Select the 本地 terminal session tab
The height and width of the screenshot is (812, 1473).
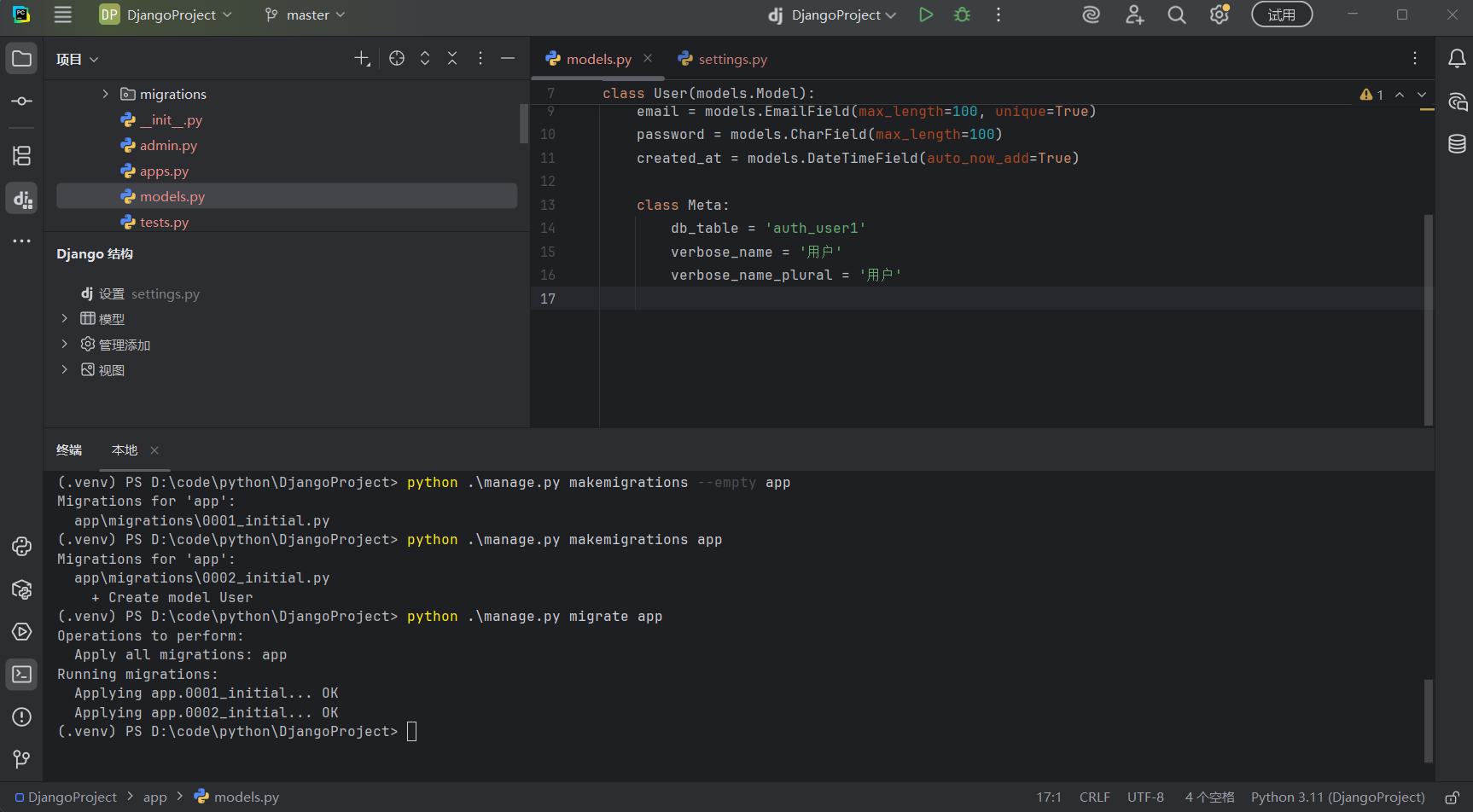click(x=125, y=449)
